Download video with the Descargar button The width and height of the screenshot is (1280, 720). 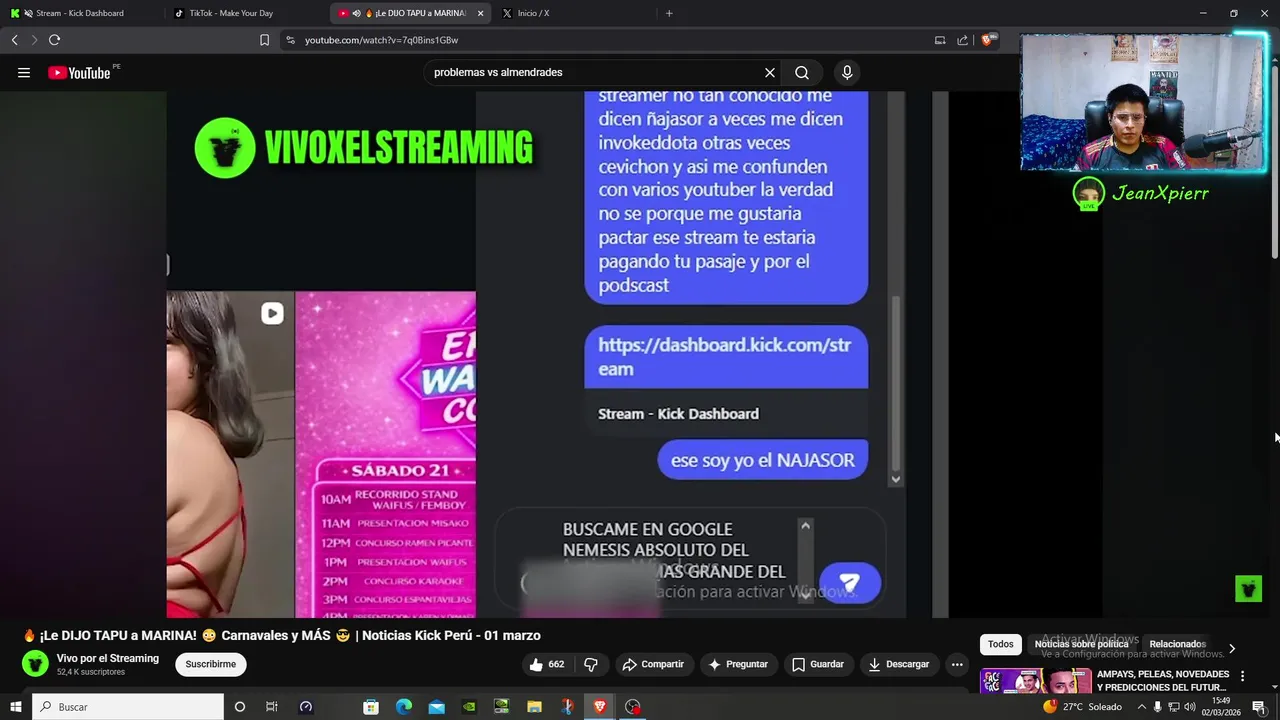tap(899, 664)
